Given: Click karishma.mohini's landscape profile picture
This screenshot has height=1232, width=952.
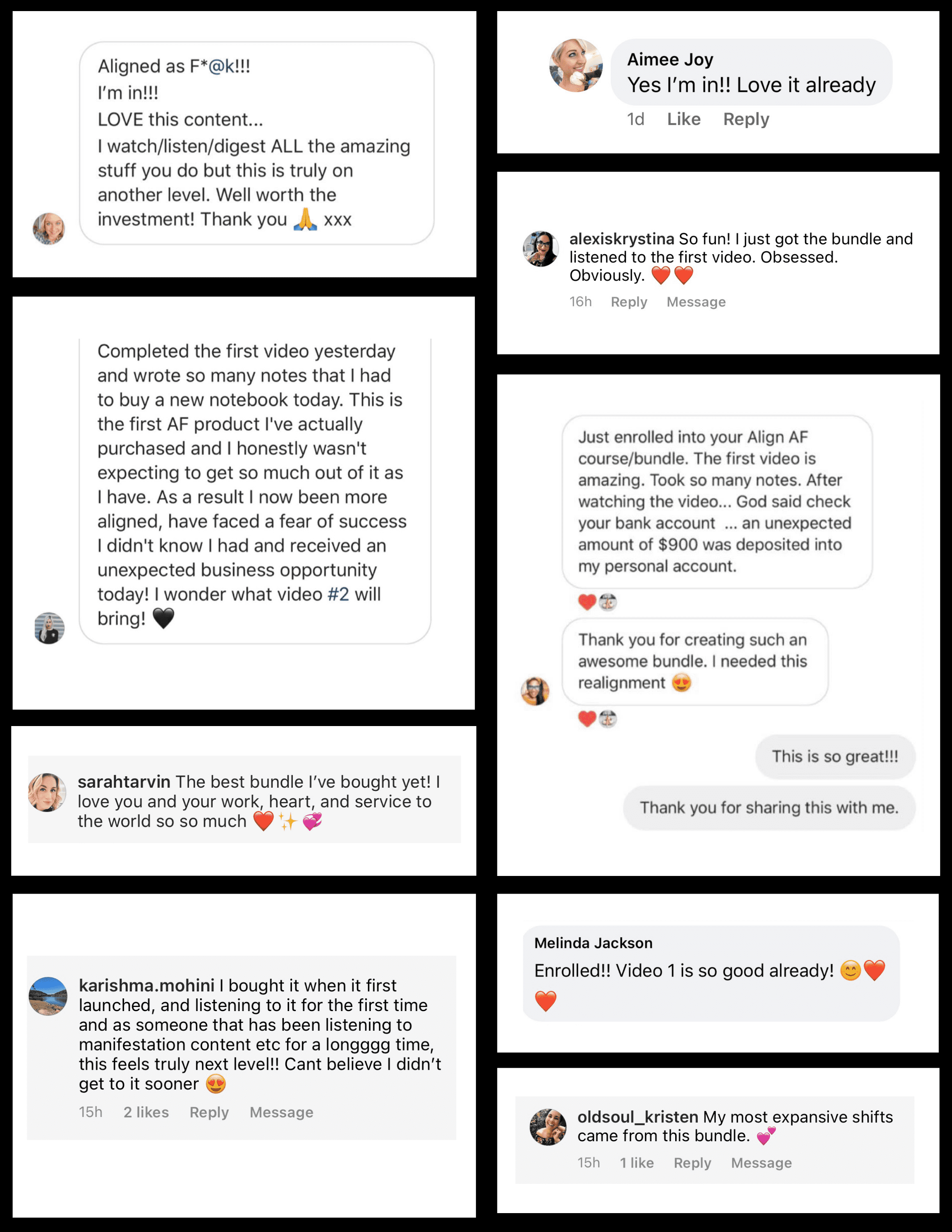Looking at the screenshot, I should pyautogui.click(x=48, y=995).
